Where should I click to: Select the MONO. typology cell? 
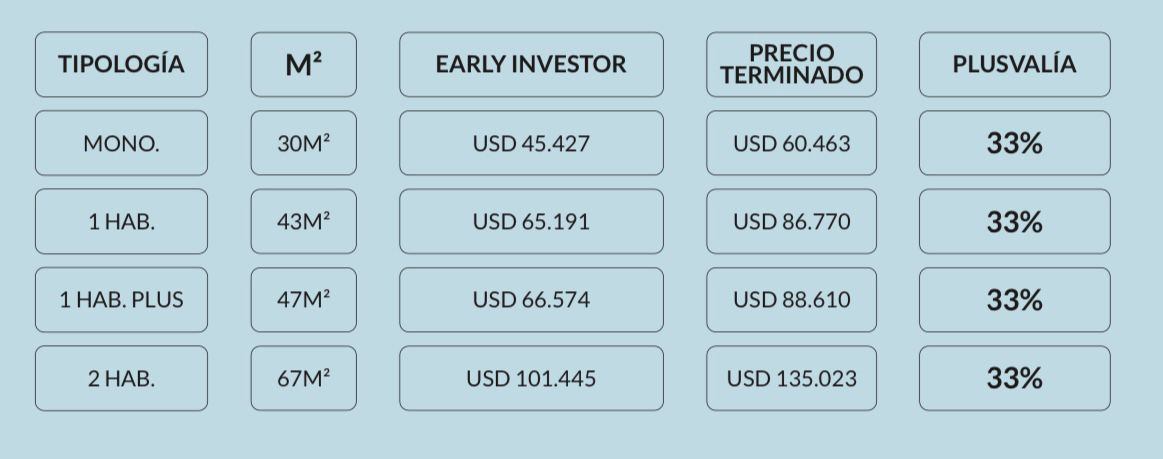coord(121,143)
